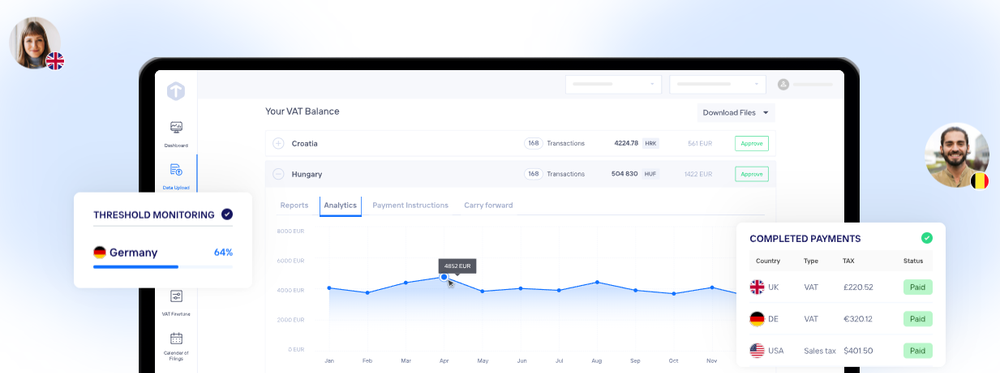
Task: Toggle the Threshold Monitoring checkmark
Action: point(227,214)
